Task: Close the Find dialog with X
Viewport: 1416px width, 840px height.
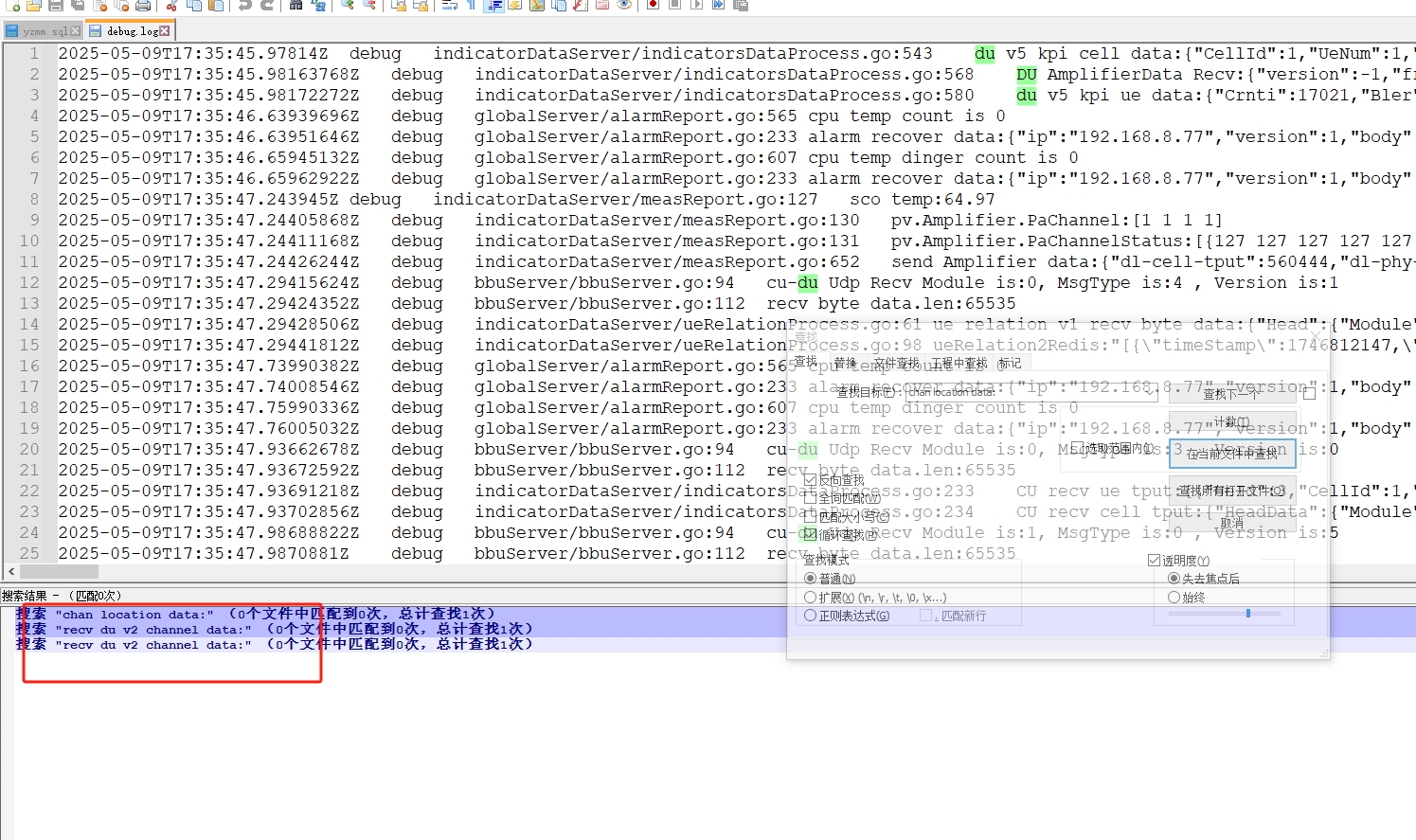Action: point(1316,336)
